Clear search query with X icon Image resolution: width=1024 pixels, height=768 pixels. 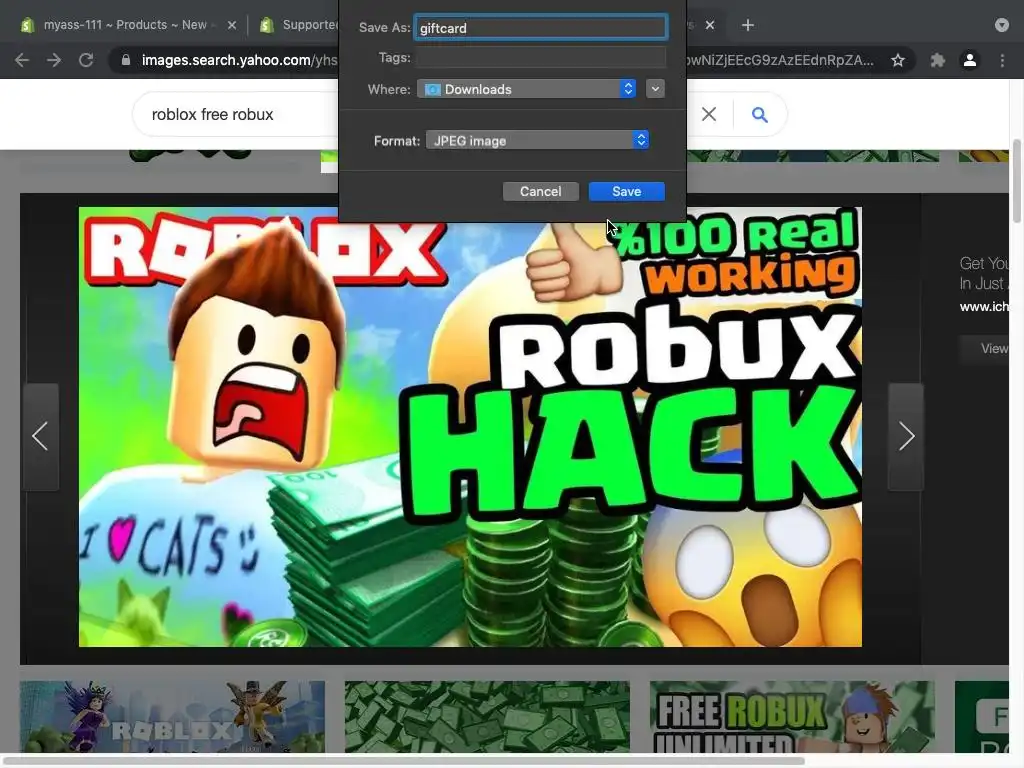click(709, 114)
